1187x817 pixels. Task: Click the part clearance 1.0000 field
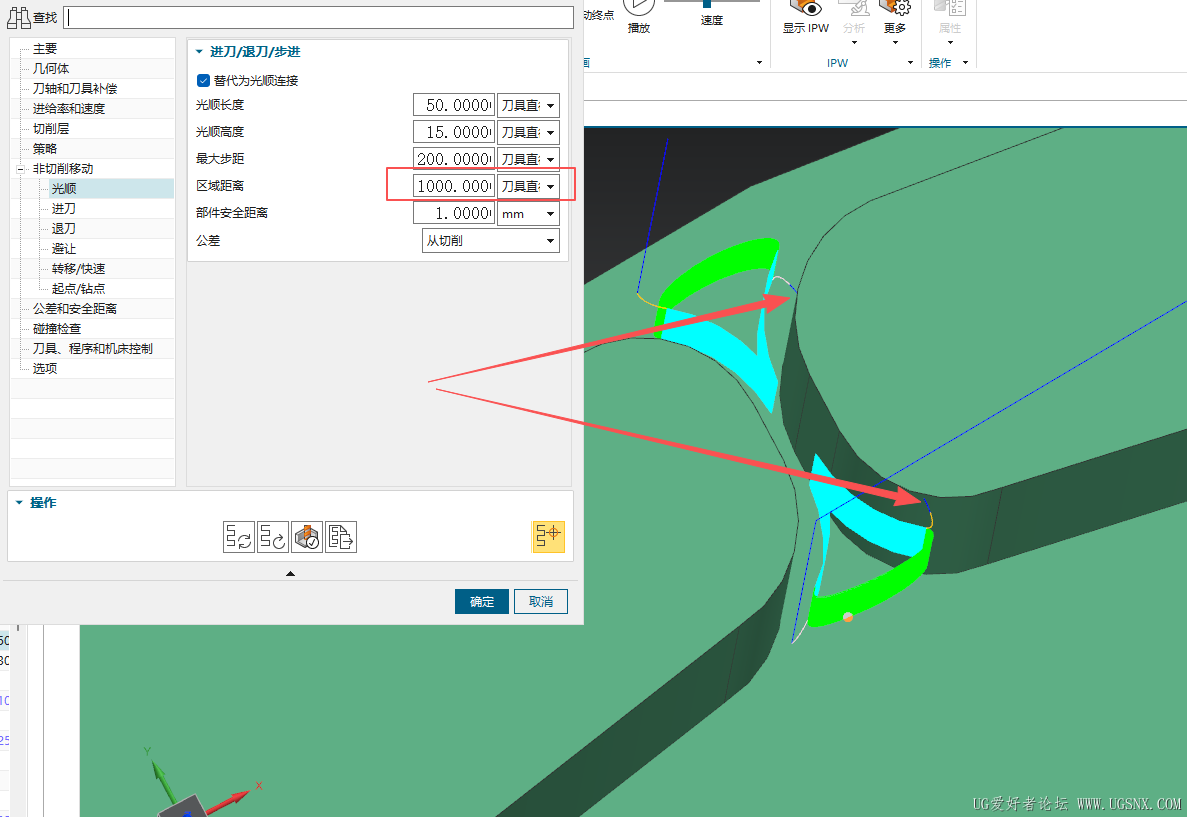pos(454,214)
